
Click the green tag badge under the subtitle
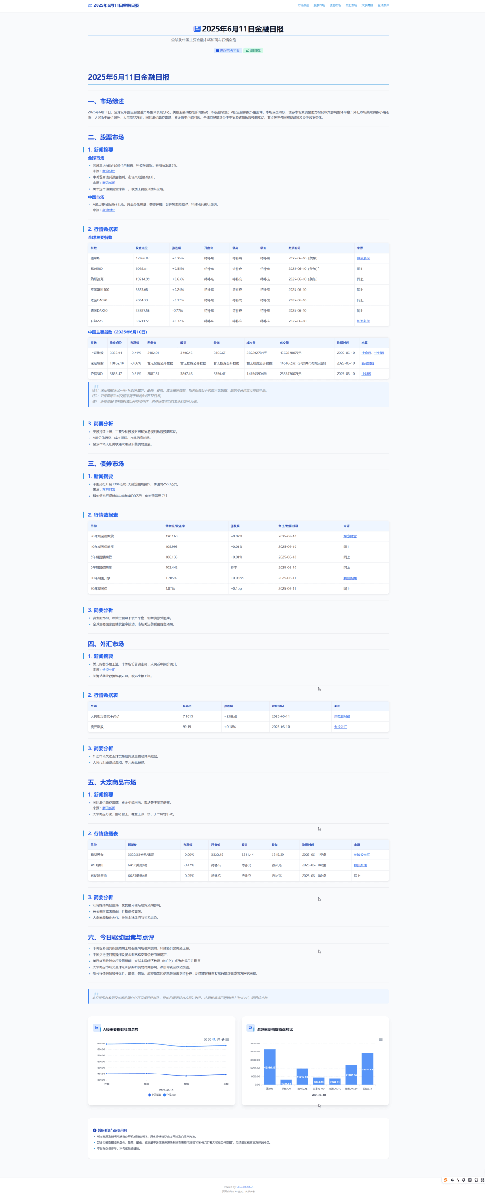pyautogui.click(x=254, y=49)
